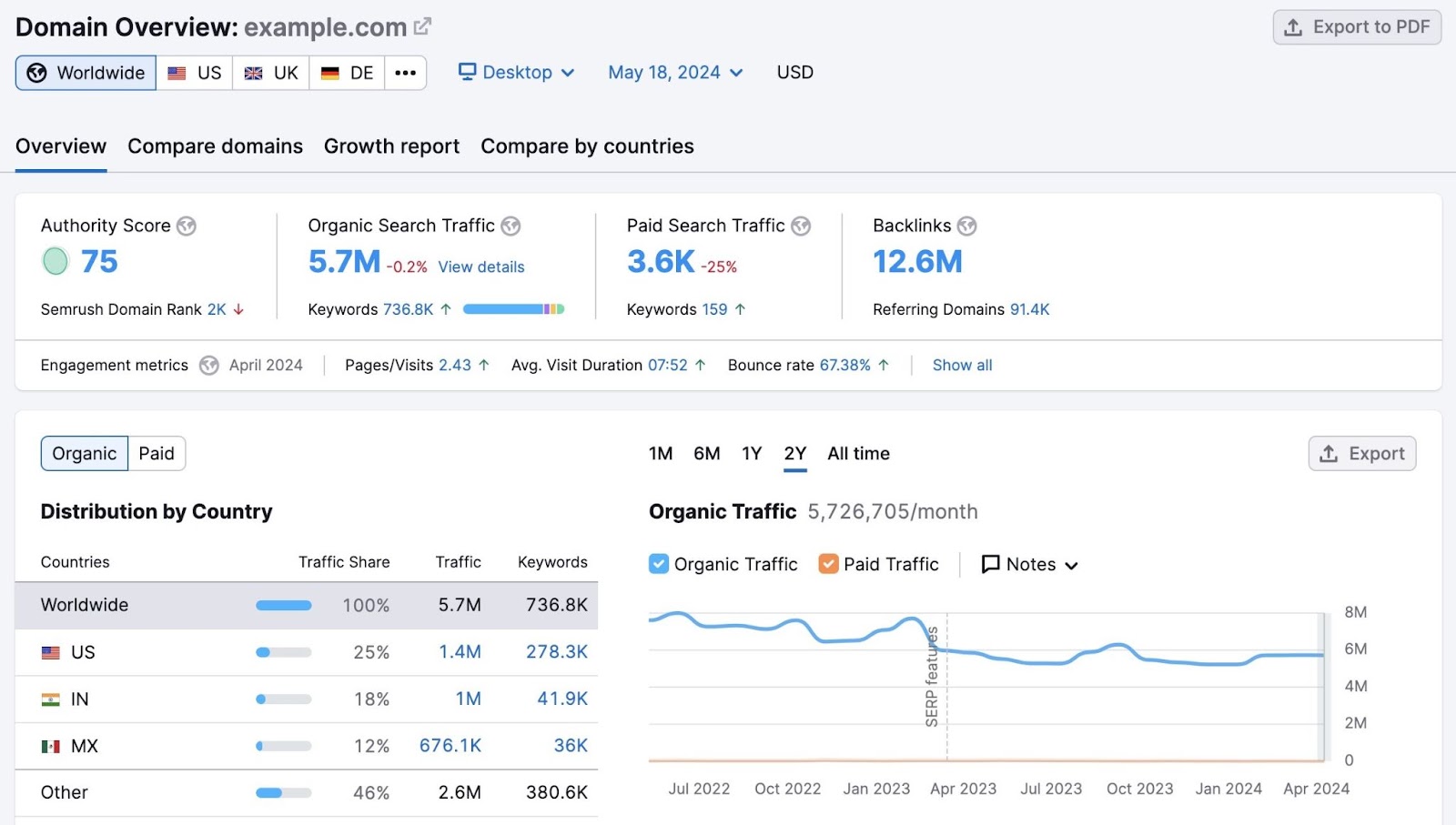Screen dimensions: 1456x825
Task: Select the Desktop device icon
Action: point(467,72)
